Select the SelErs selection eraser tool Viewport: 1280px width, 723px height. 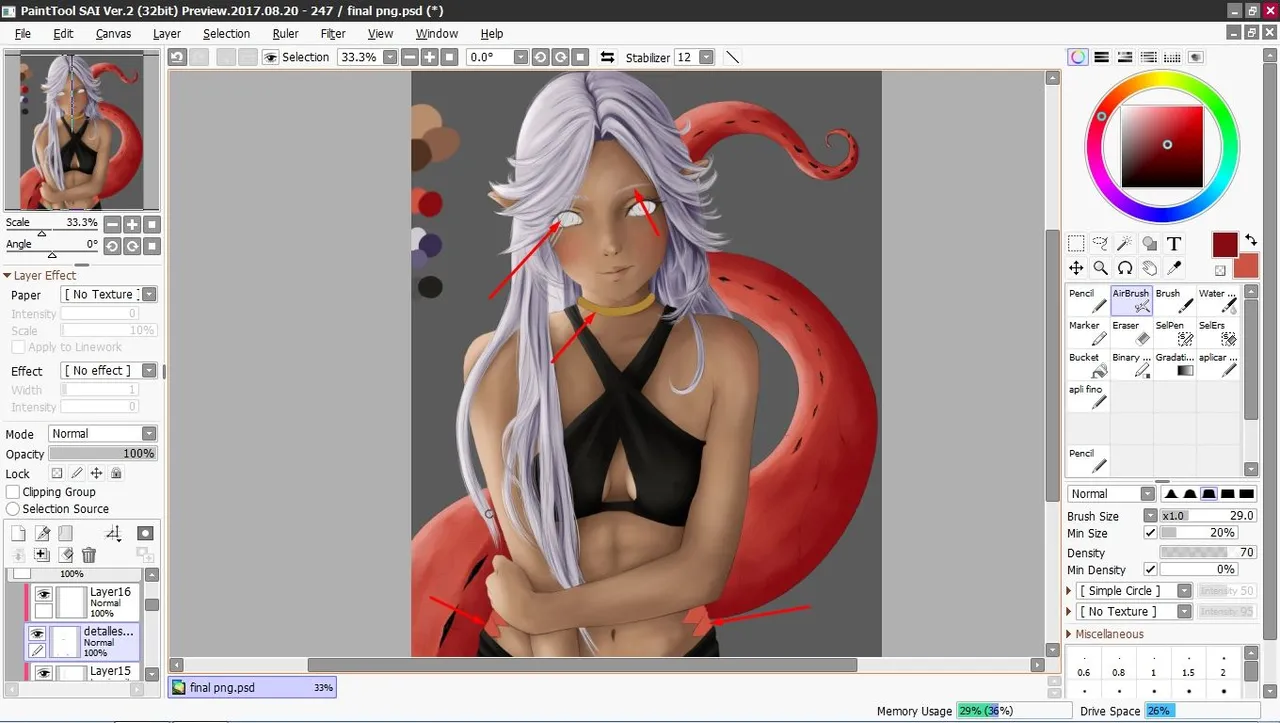coord(1218,333)
